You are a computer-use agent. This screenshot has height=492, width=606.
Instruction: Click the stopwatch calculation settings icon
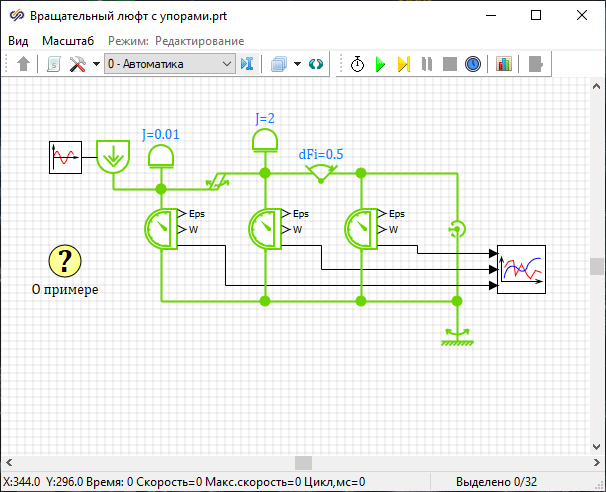click(x=357, y=64)
